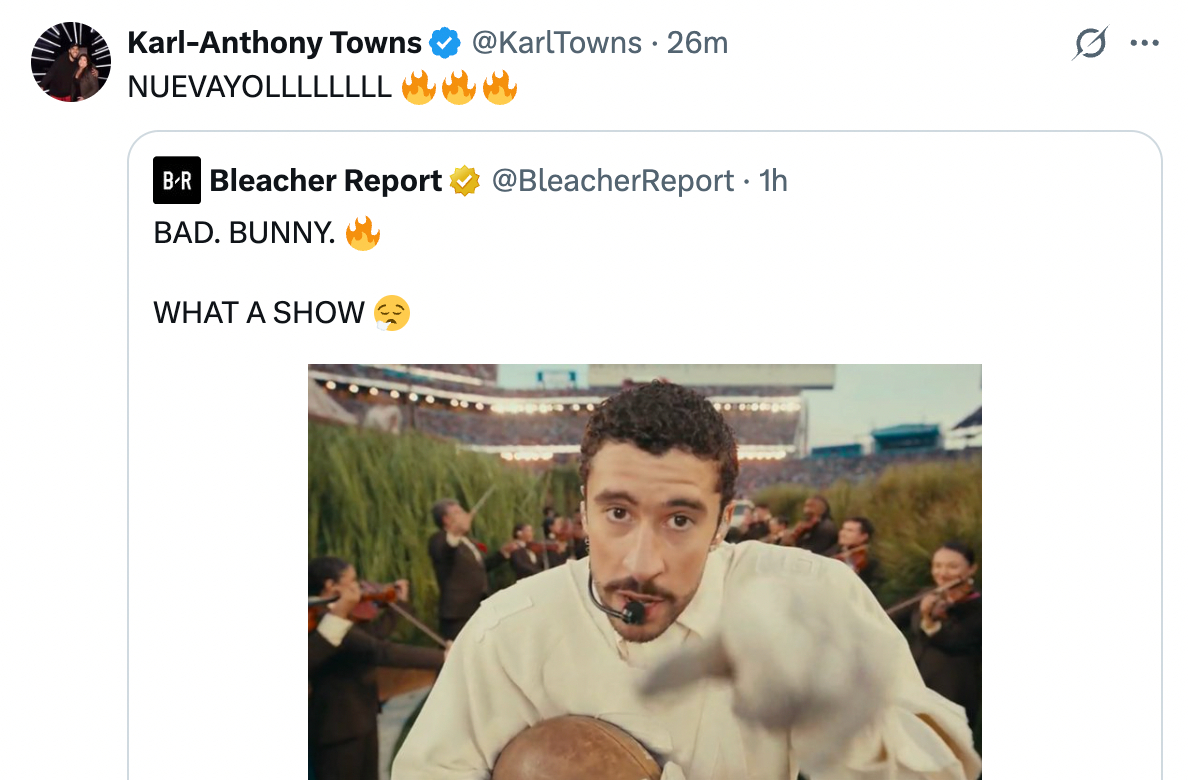The width and height of the screenshot is (1188, 780).
Task: Click the 26m post timestamp
Action: coord(697,43)
